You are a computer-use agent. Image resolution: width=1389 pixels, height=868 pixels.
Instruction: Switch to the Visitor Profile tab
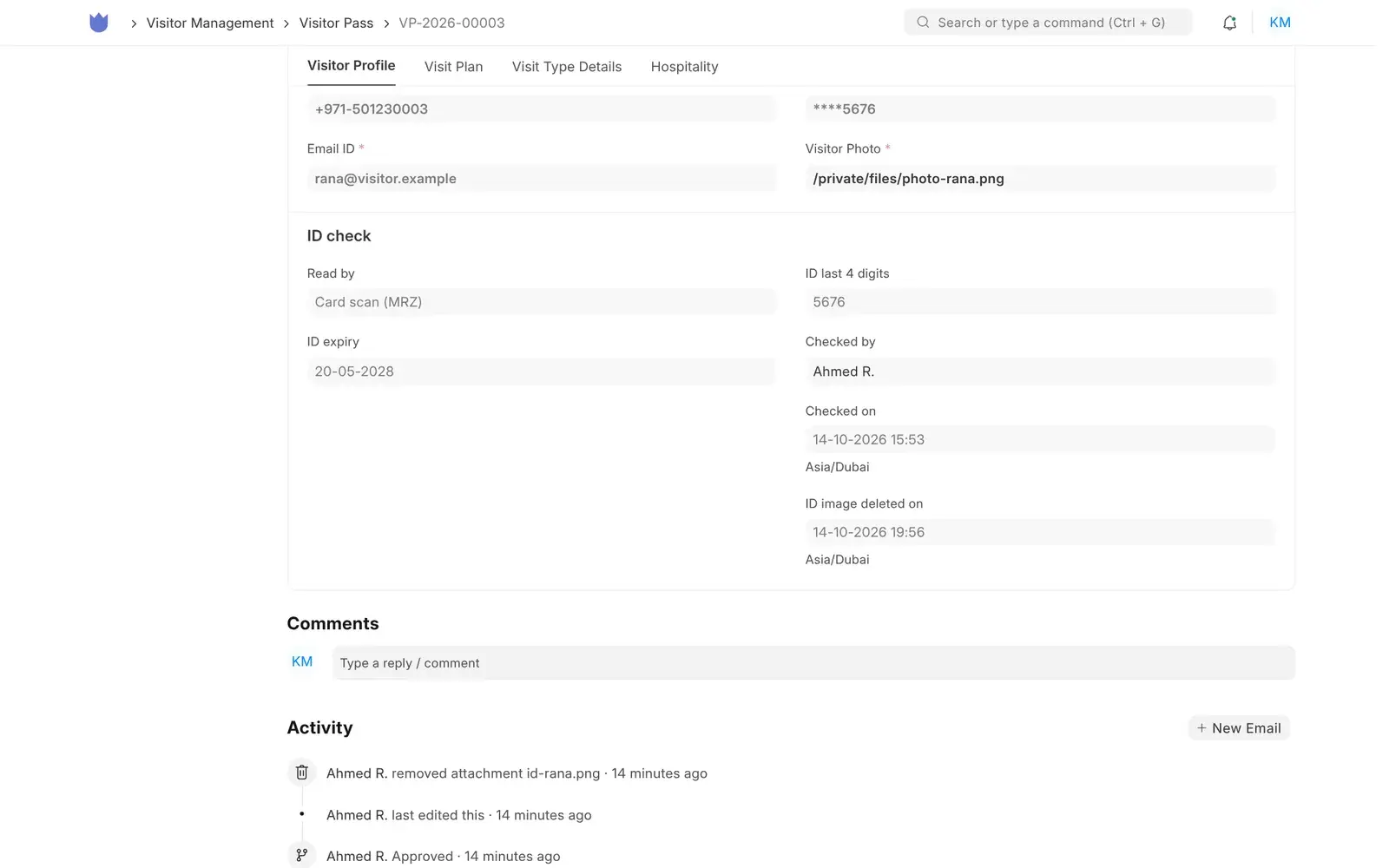(x=351, y=66)
